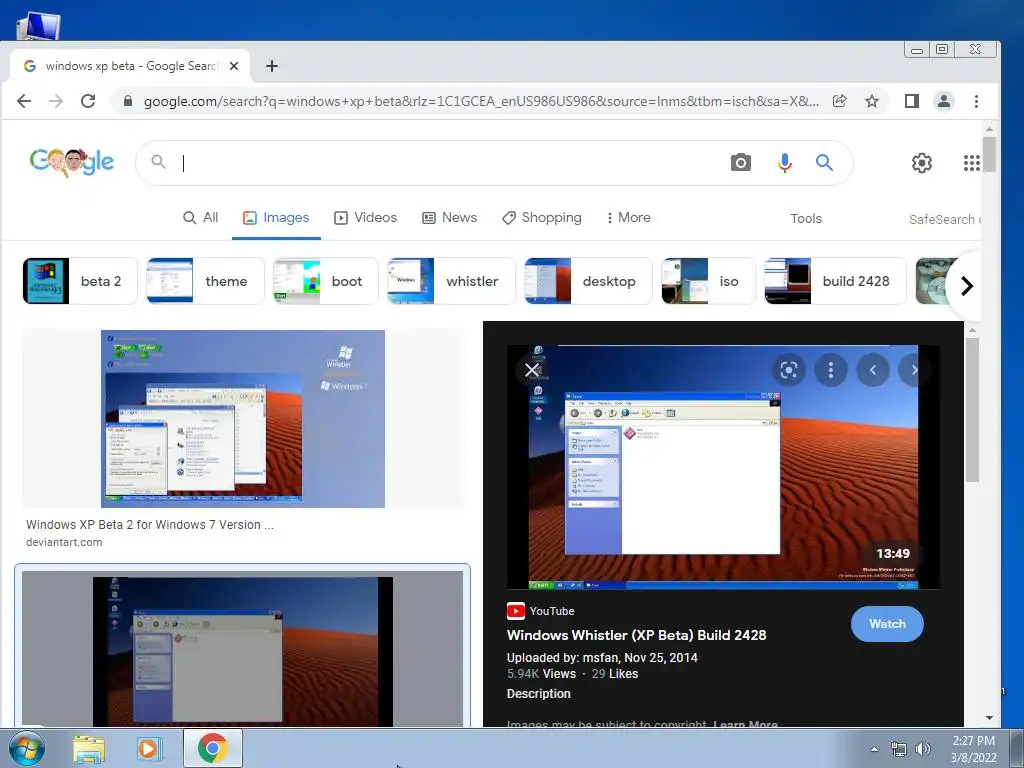Submit search with the blue magnifier icon
Screen dimensions: 1024x768
pyautogui.click(x=824, y=163)
